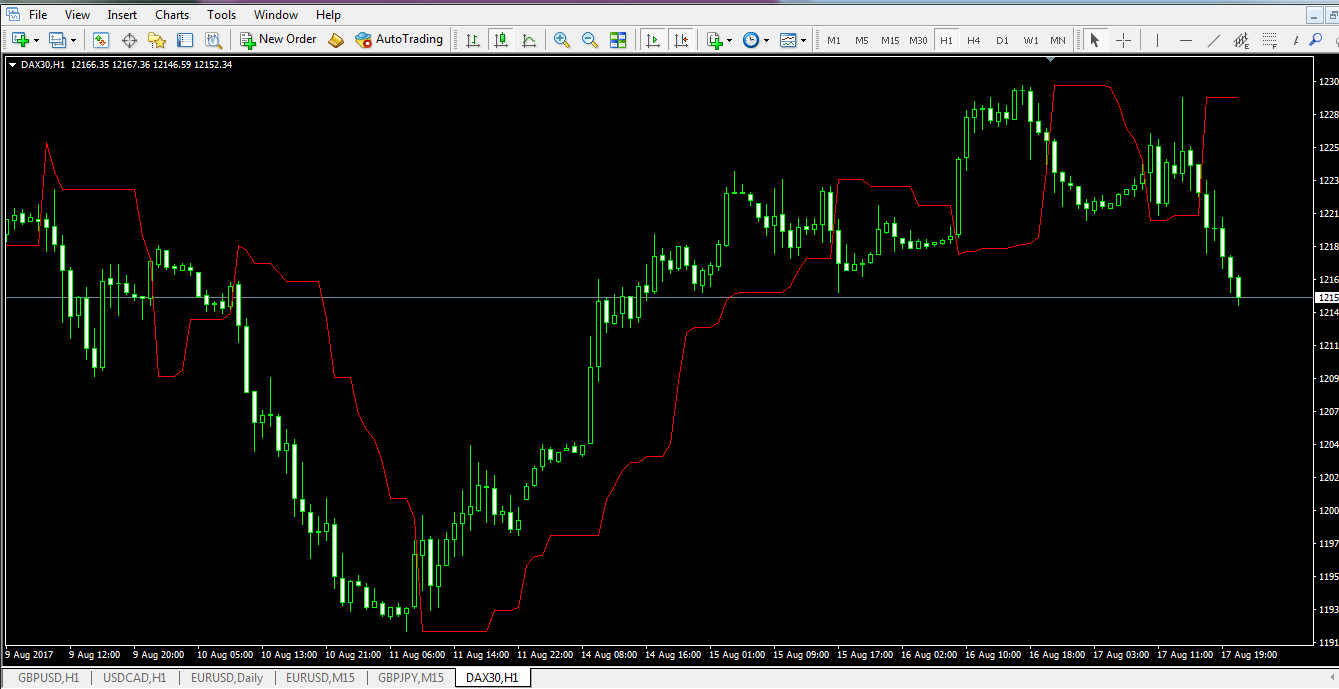Open the templates dropdown arrow
Viewport: 1339px width, 689px height.
pos(803,41)
